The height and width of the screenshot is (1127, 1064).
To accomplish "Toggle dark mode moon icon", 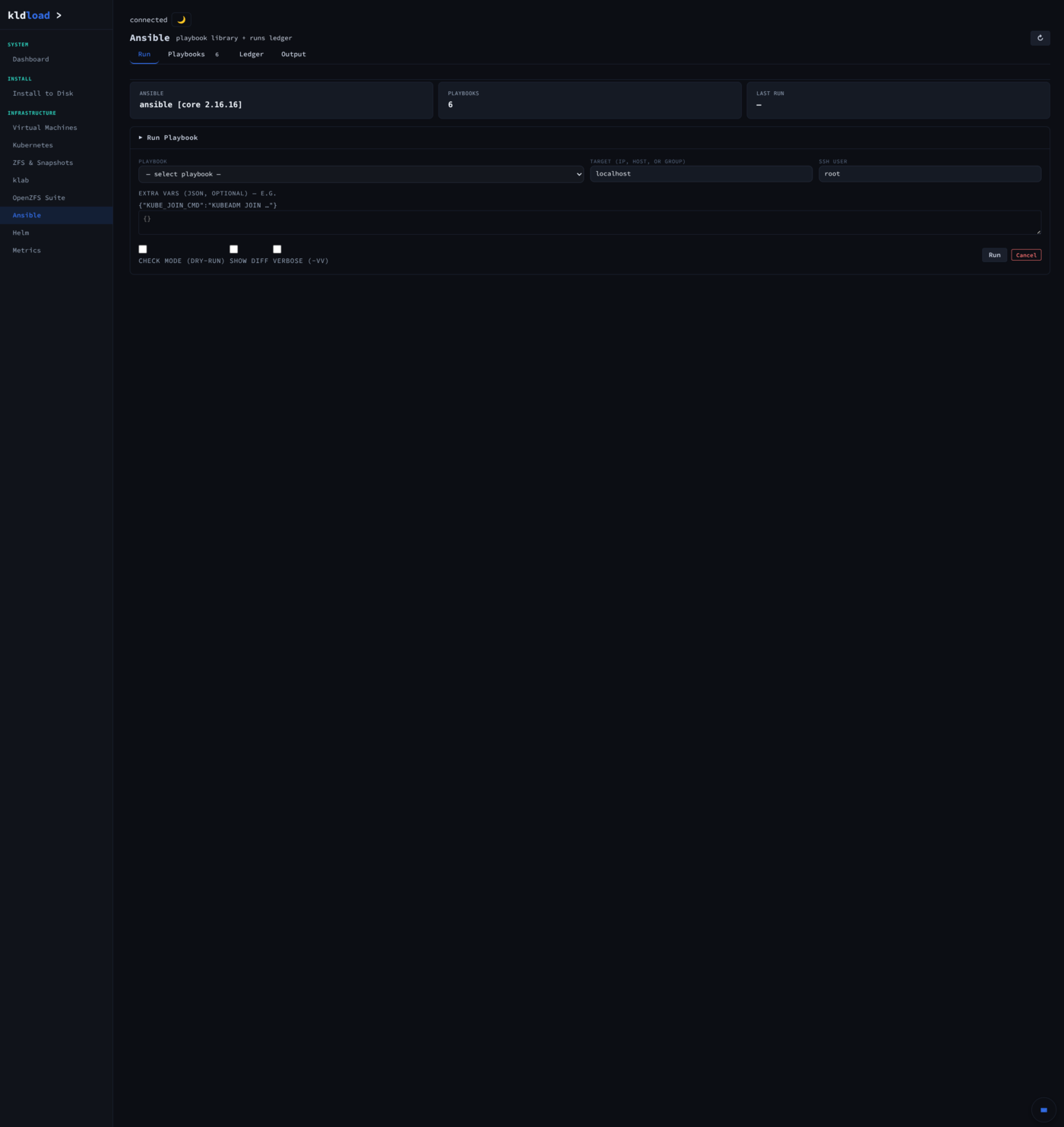I will coord(181,20).
